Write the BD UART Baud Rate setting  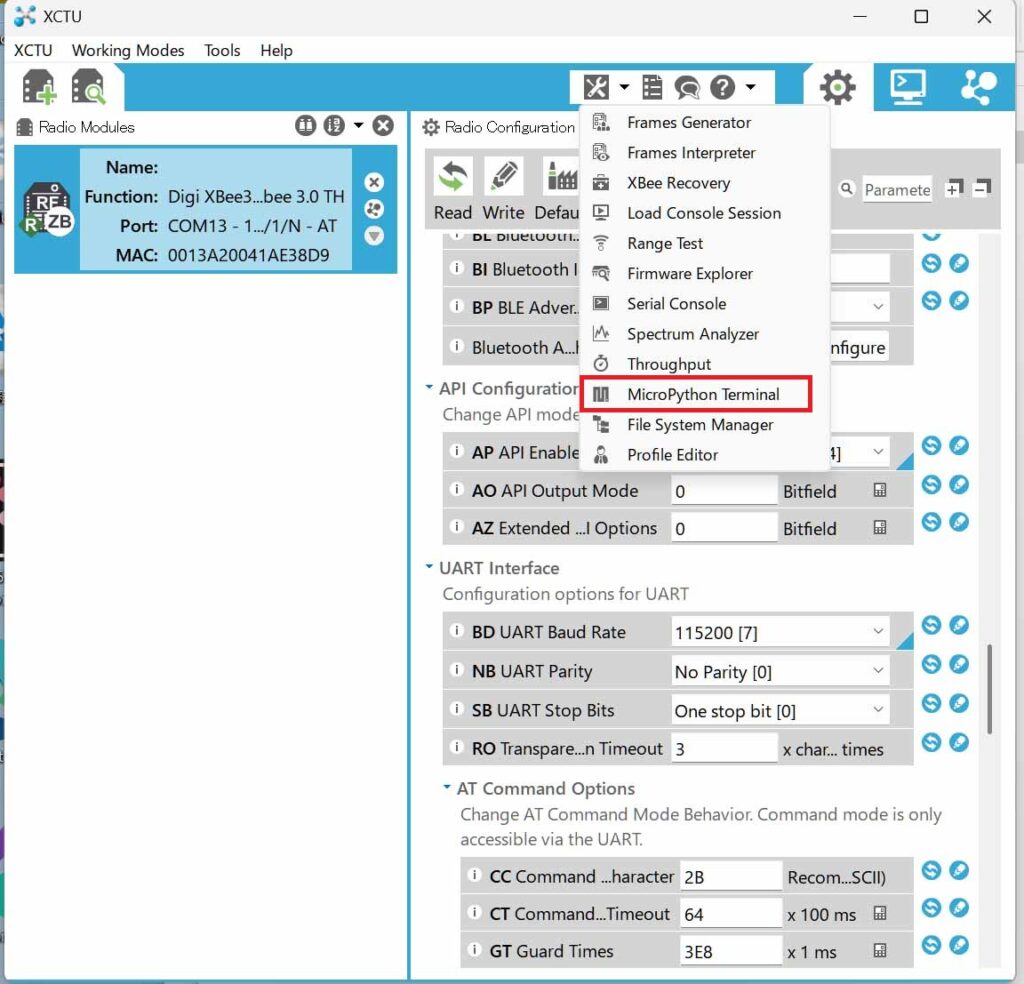pos(959,625)
